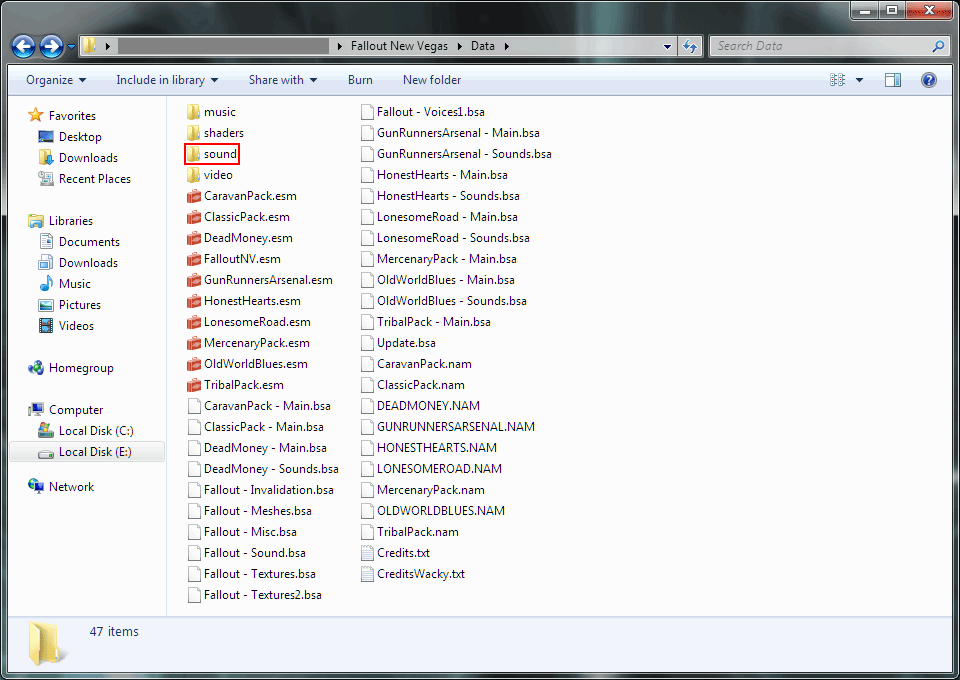960x680 pixels.
Task: Open the Organize menu
Action: [x=56, y=80]
